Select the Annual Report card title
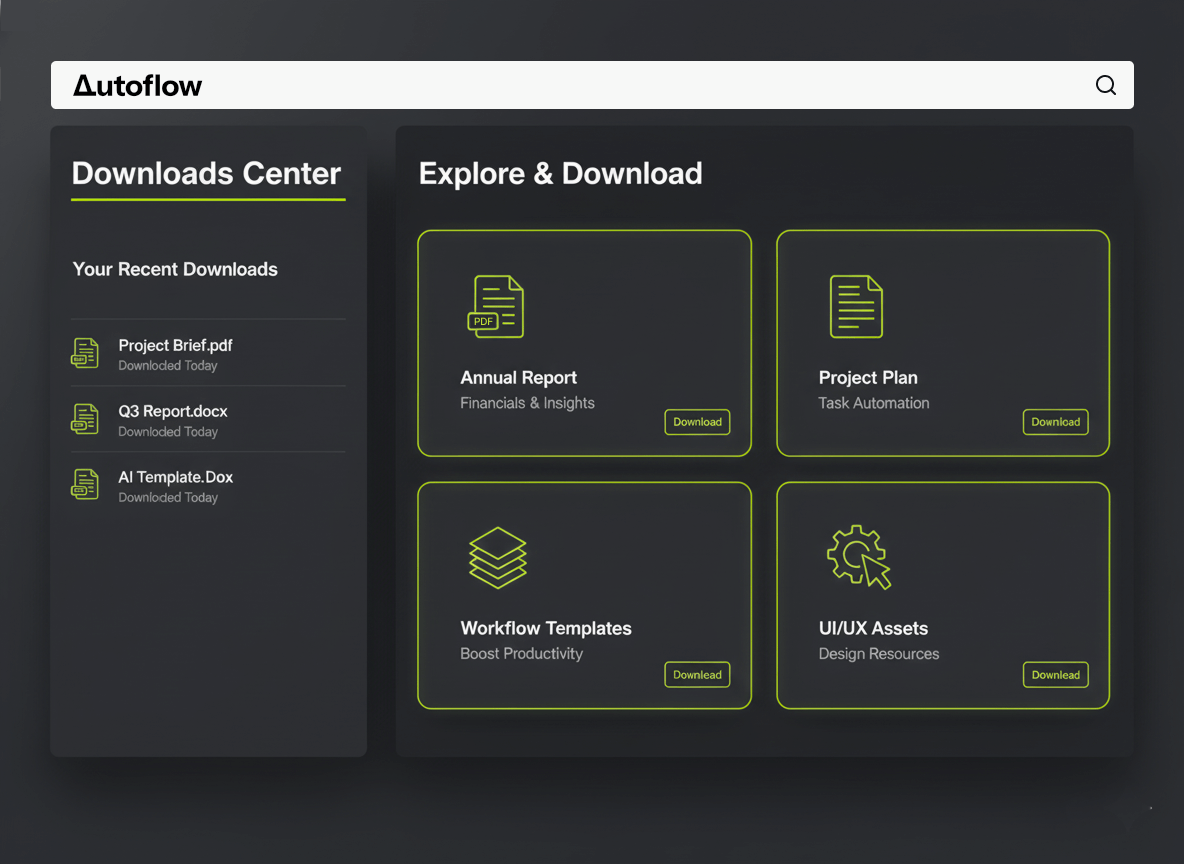 point(518,378)
